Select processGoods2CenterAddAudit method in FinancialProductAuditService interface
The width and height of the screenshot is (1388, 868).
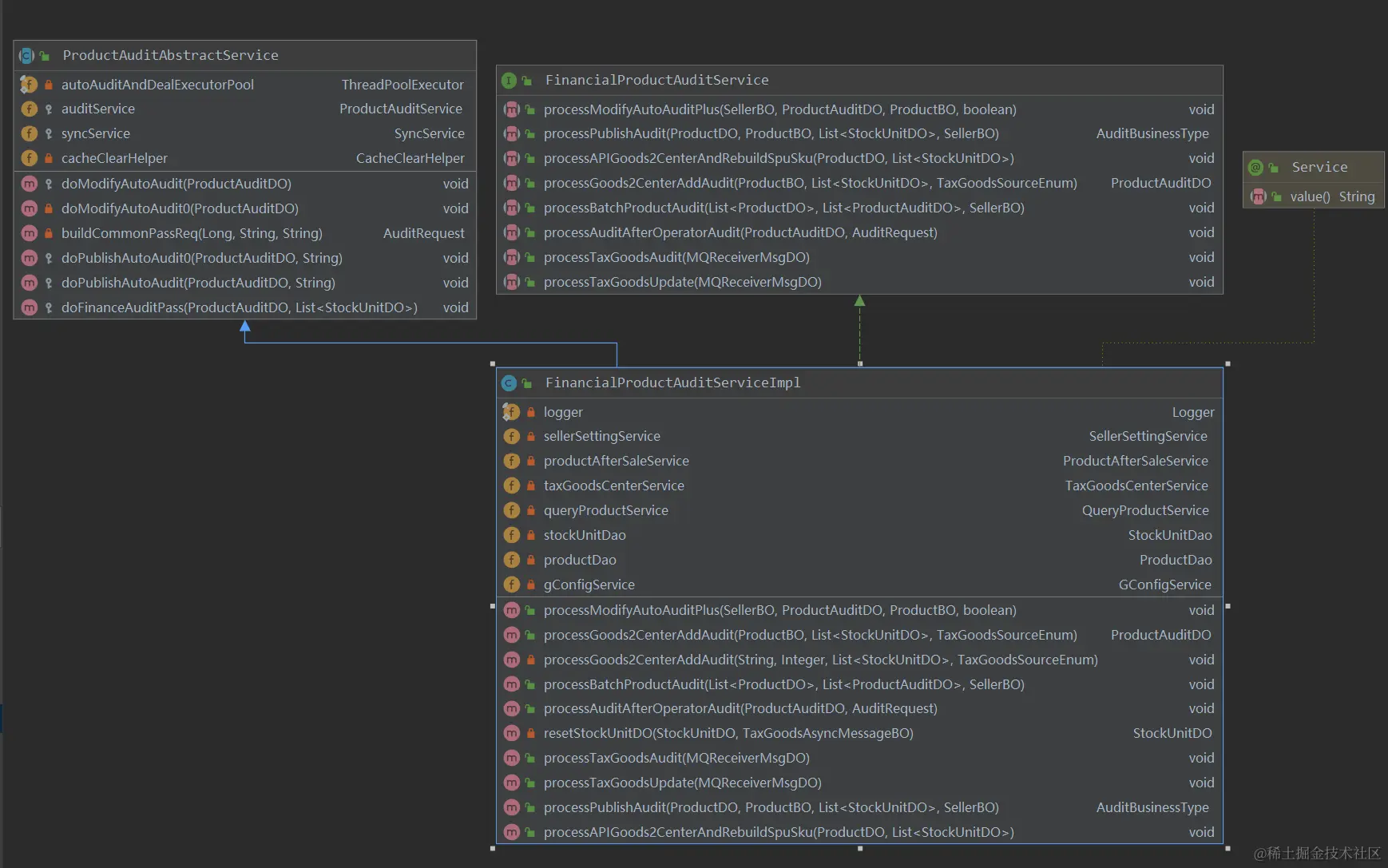pos(811,183)
